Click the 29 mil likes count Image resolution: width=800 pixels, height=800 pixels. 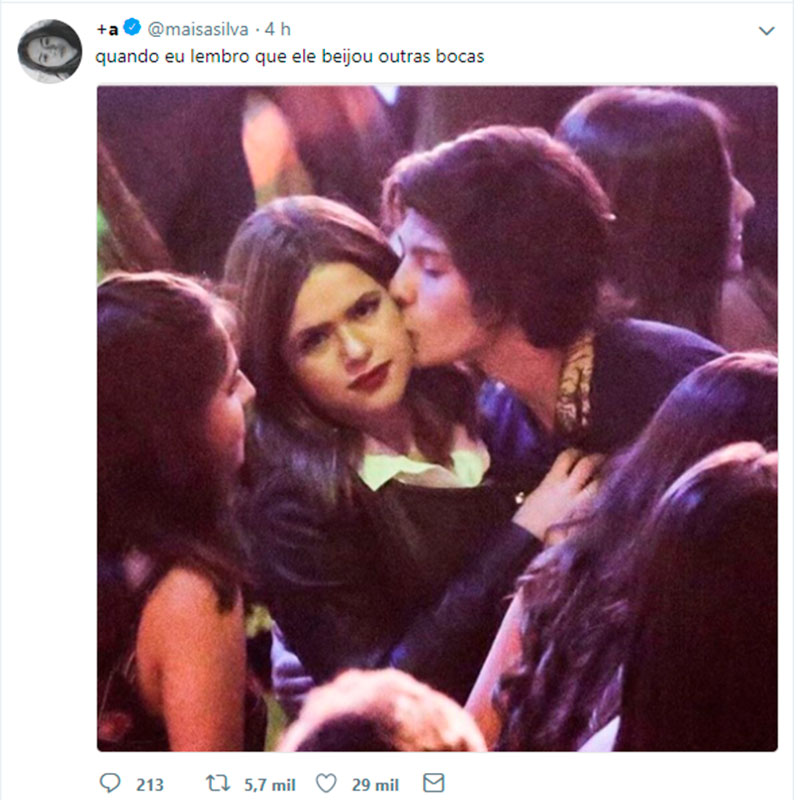click(373, 784)
